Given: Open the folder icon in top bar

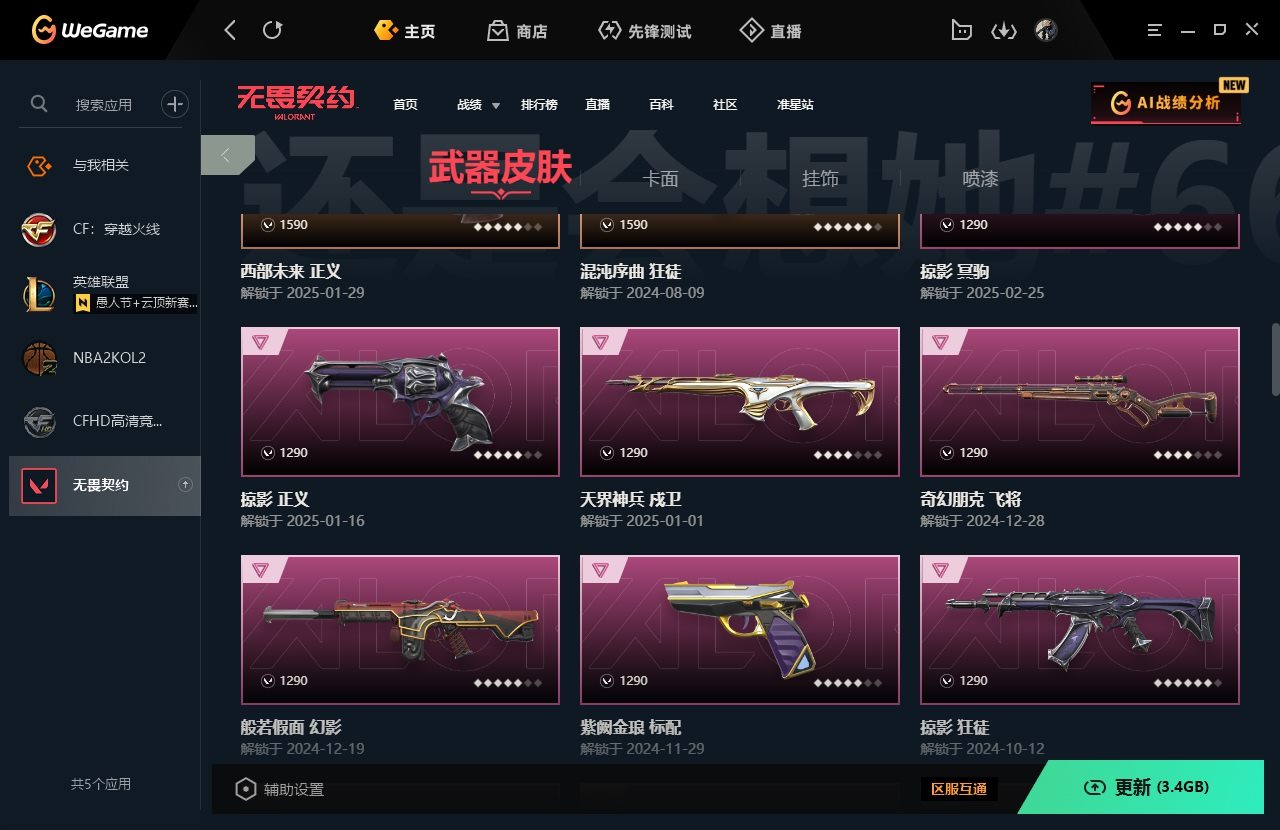Looking at the screenshot, I should coord(961,31).
